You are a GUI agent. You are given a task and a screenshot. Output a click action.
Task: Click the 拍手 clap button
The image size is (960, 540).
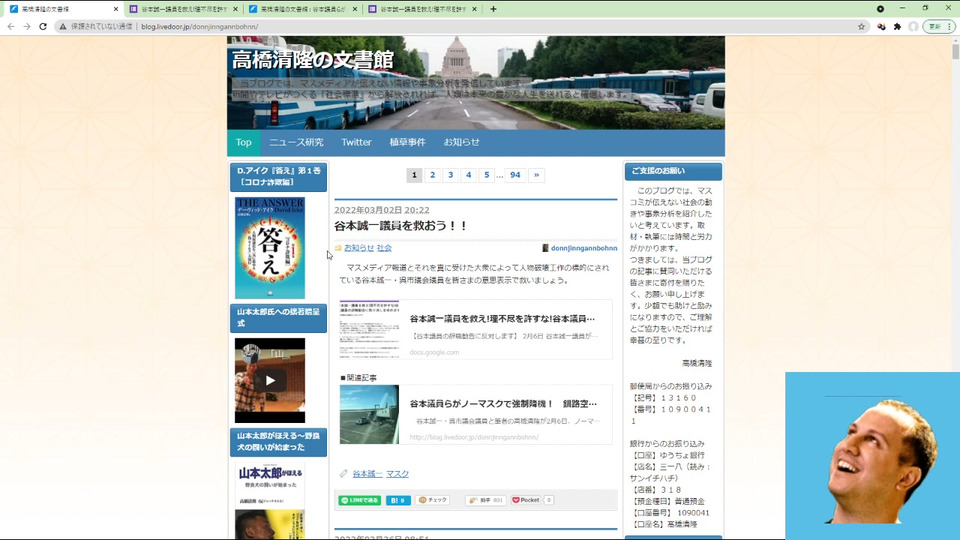coord(486,500)
